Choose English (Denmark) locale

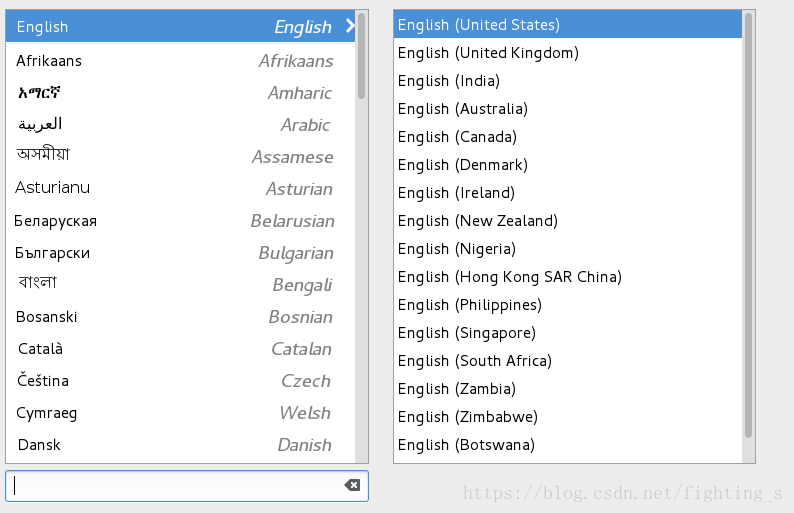568,165
